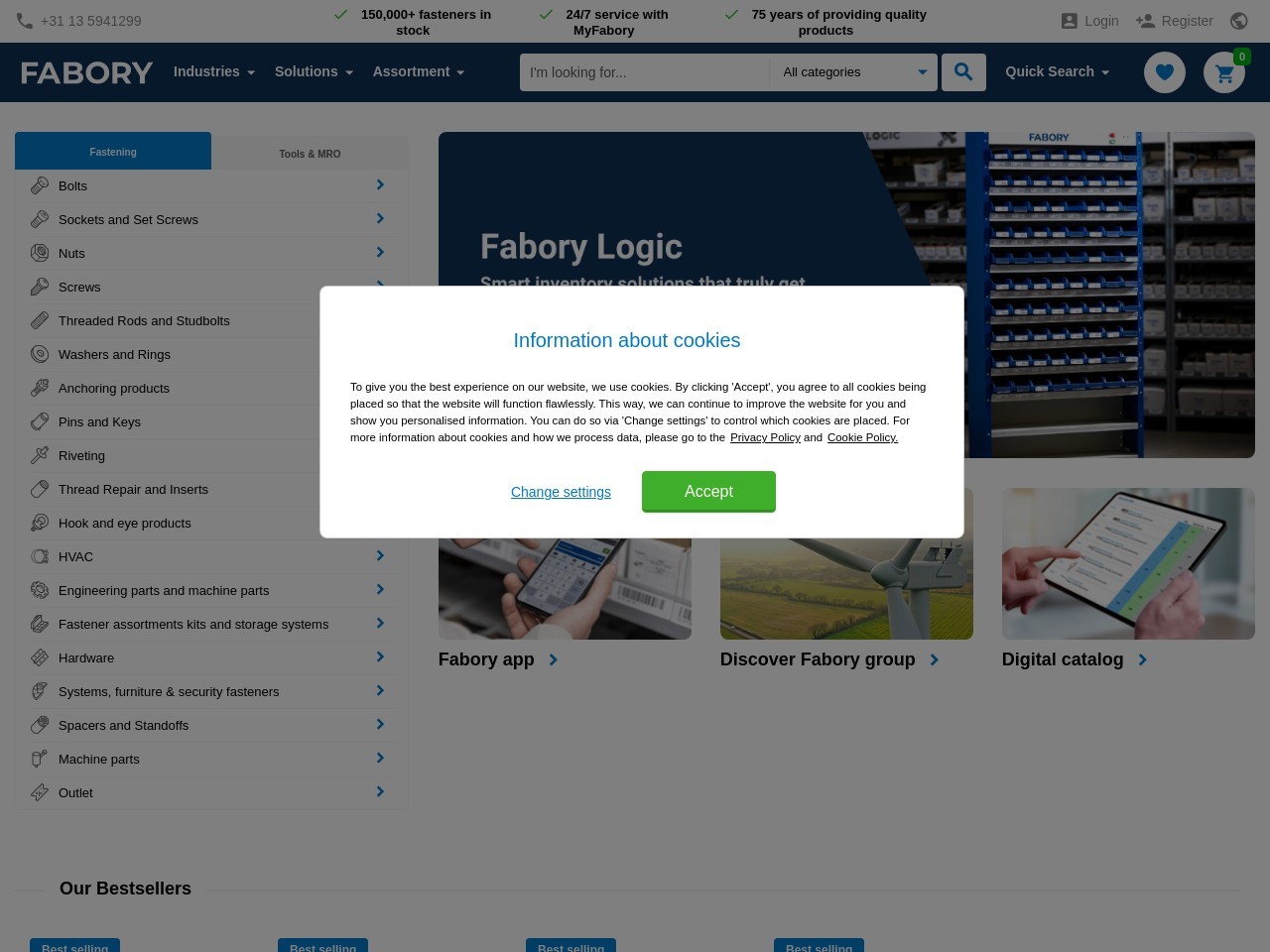Open the shopping cart icon
Screen dimensions: 1270x952
(x=1224, y=72)
